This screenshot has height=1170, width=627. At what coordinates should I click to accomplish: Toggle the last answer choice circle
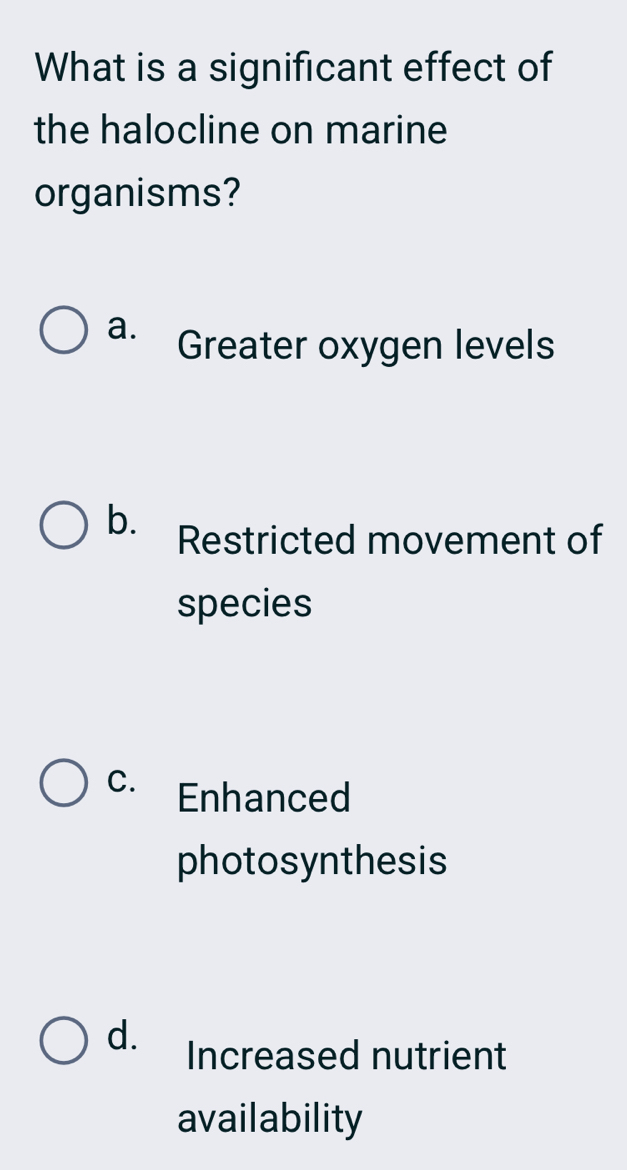coord(62,1038)
